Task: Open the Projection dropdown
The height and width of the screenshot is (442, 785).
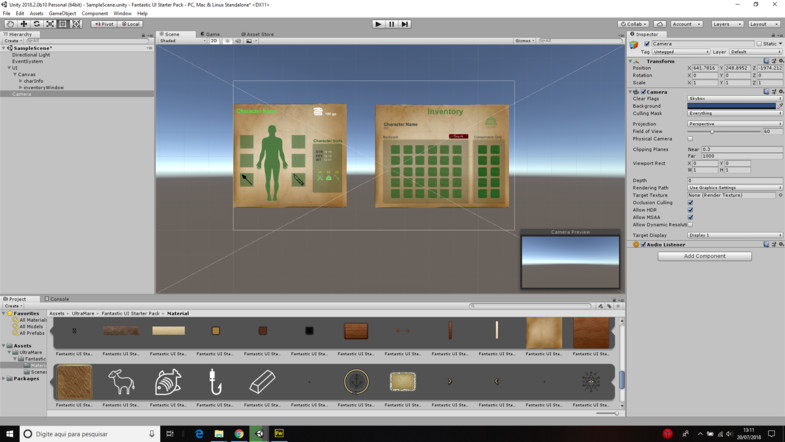Action: point(734,124)
